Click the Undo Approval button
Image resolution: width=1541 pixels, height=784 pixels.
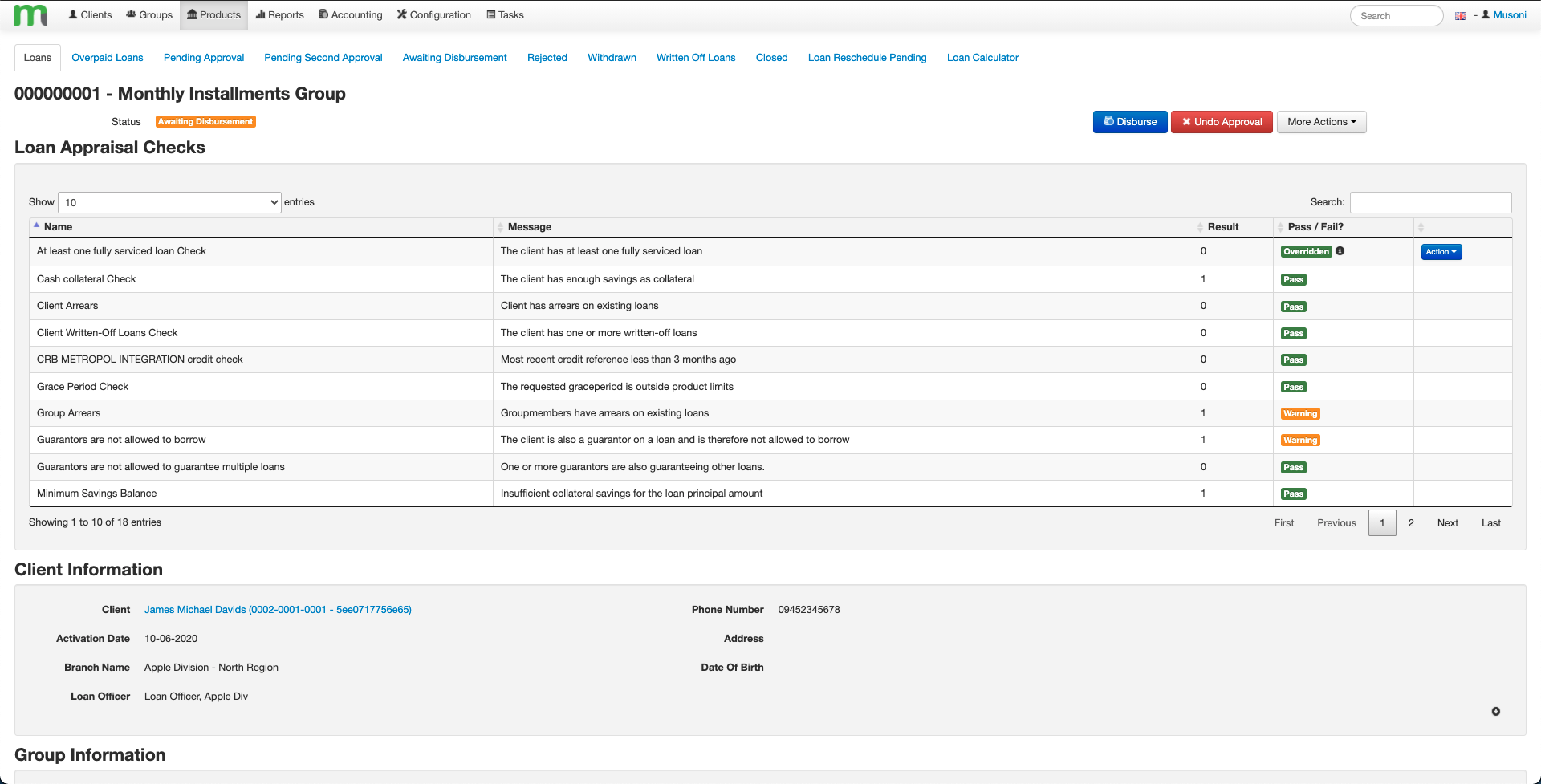[1221, 121]
